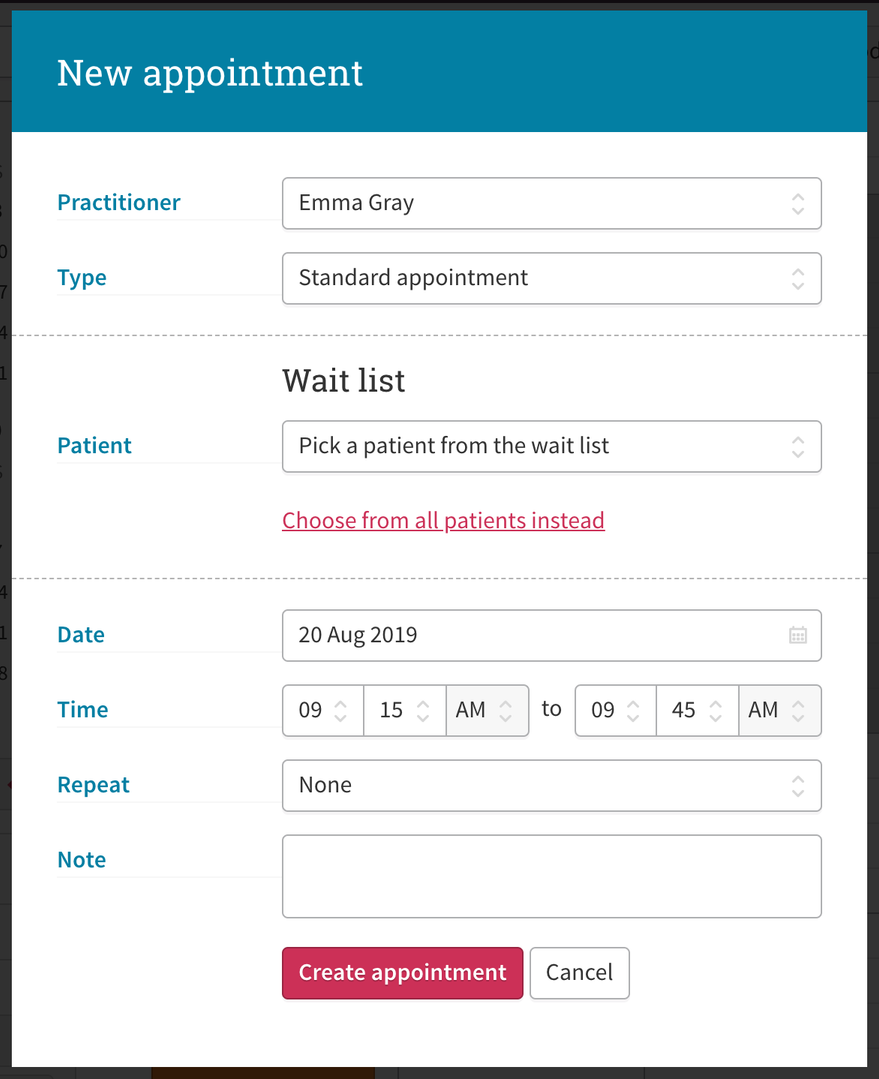The height and width of the screenshot is (1079, 879).
Task: Click the Repeat field chevron icon
Action: pyautogui.click(x=797, y=785)
